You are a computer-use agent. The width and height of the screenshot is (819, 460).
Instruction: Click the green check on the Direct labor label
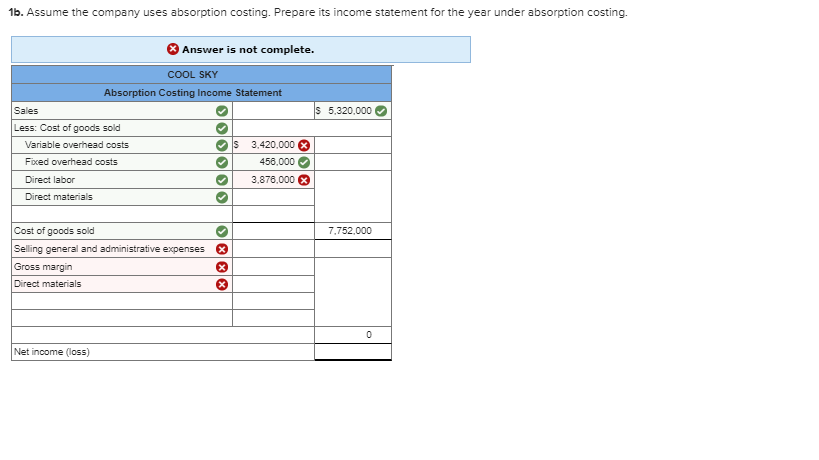[222, 180]
